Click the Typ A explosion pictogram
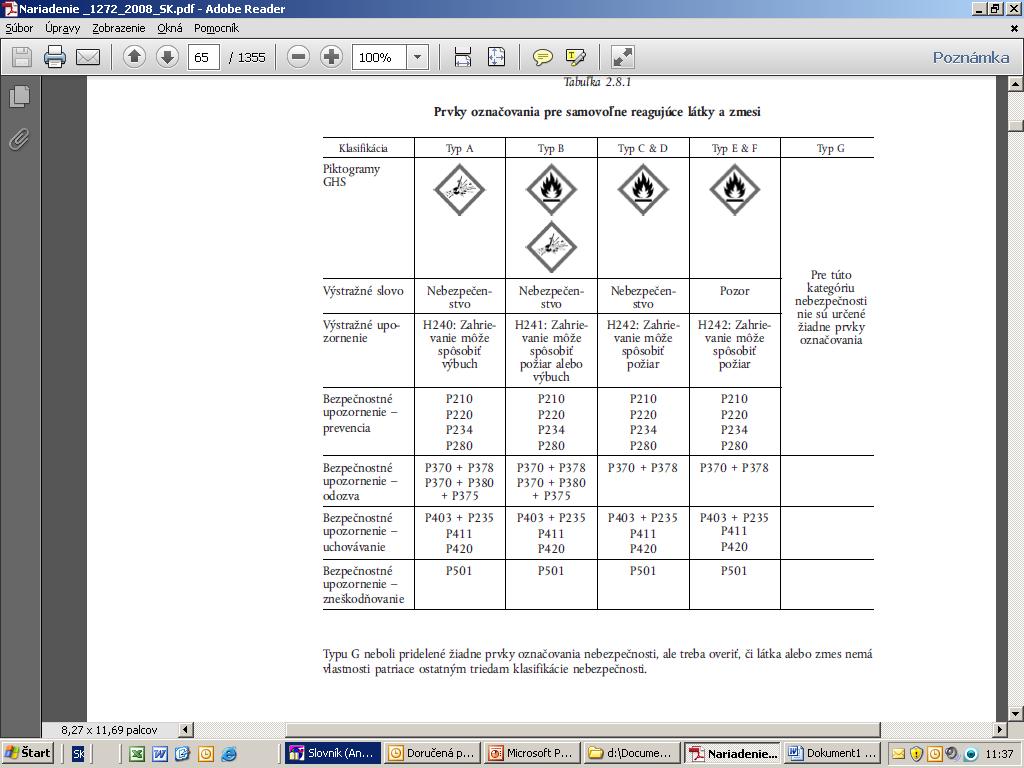The image size is (1024, 768). [x=459, y=190]
